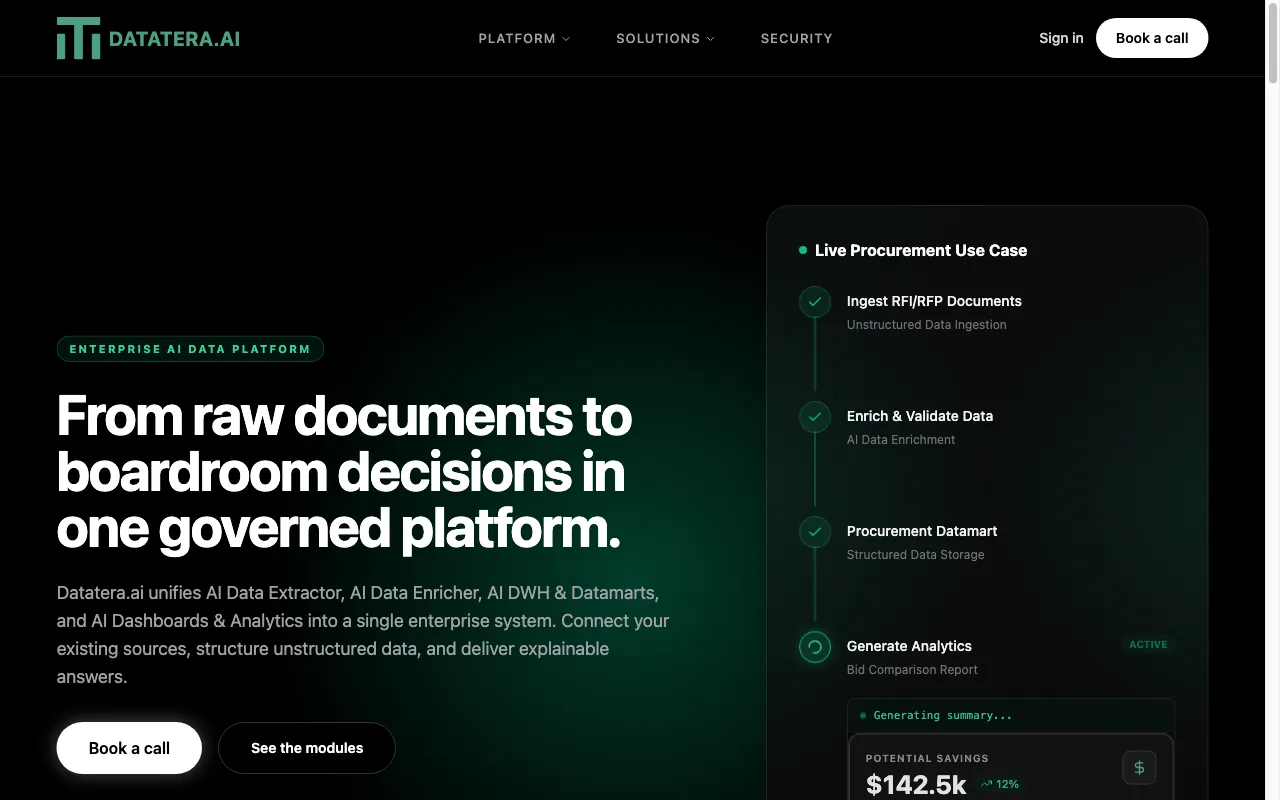Click the Enterprise AI Data Platform badge

click(190, 349)
